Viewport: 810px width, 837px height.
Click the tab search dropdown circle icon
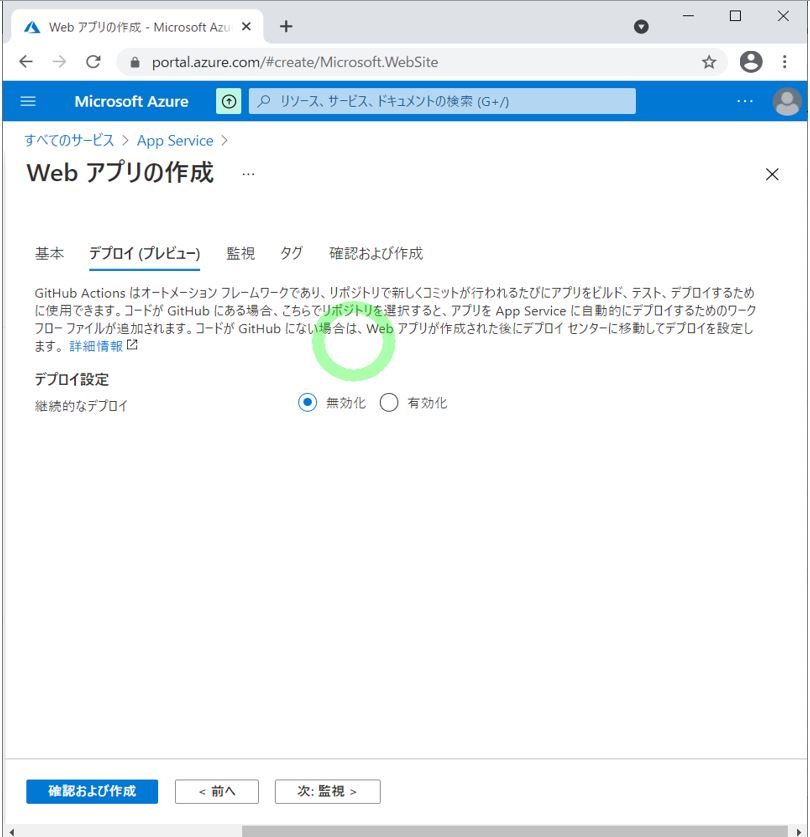click(641, 26)
